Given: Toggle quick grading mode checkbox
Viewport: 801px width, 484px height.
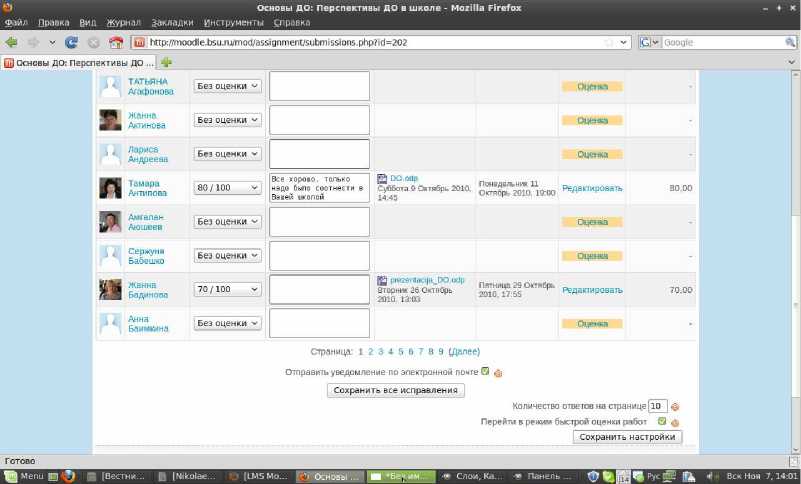Looking at the screenshot, I should pos(662,421).
